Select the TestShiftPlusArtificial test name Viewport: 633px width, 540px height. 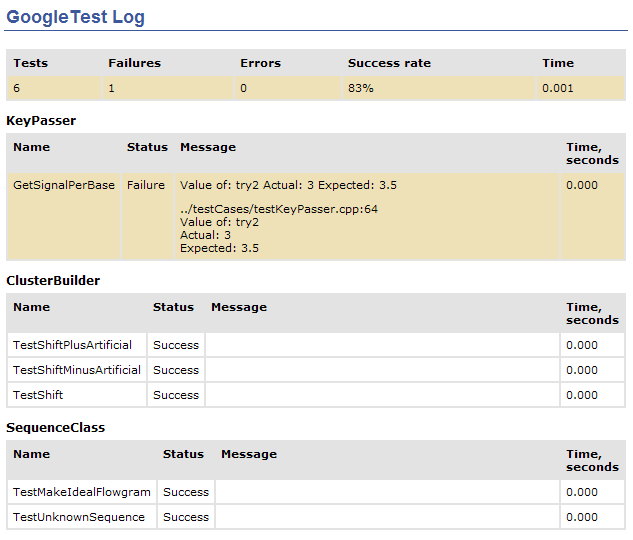pos(72,345)
